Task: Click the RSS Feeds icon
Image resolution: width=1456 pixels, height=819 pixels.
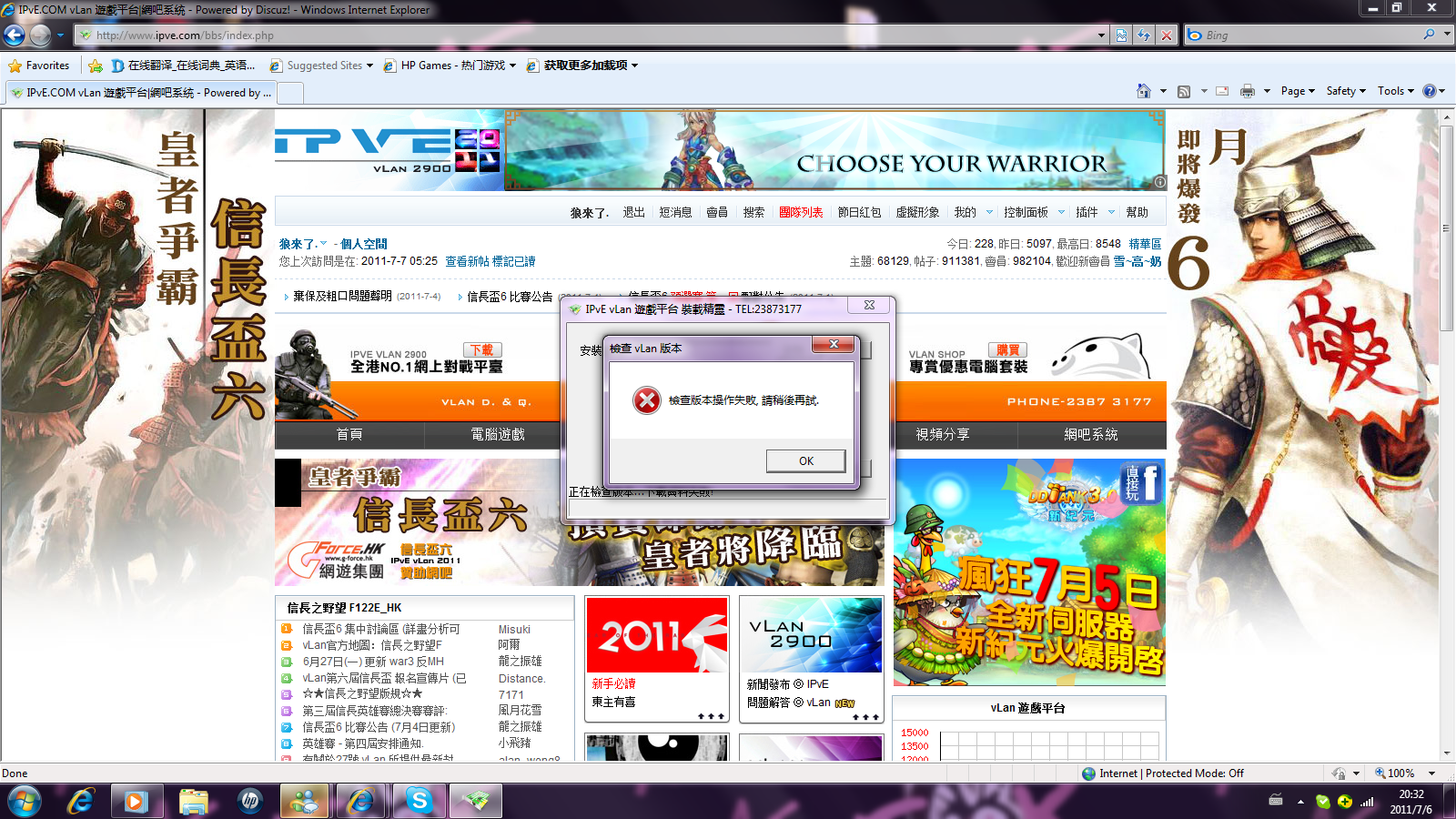Action: tap(1184, 91)
